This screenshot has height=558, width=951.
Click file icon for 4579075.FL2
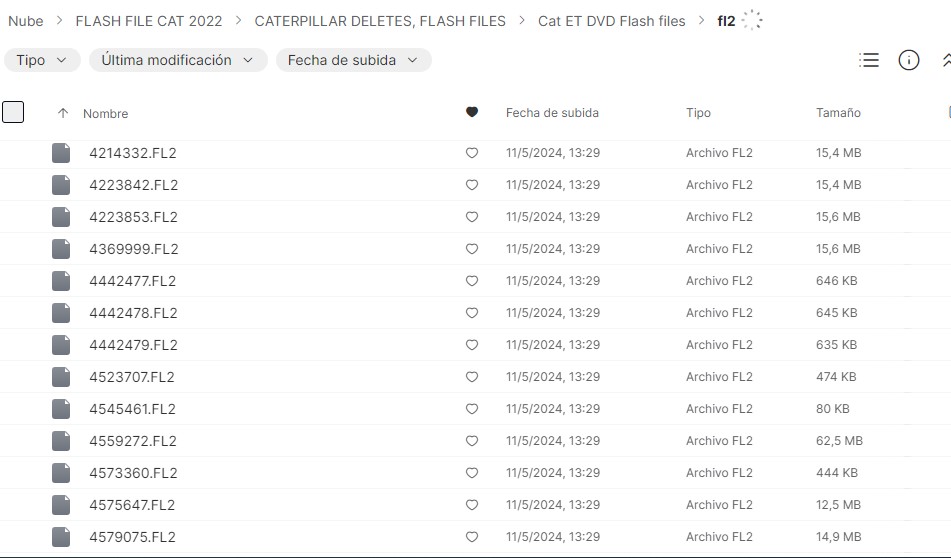pos(61,537)
